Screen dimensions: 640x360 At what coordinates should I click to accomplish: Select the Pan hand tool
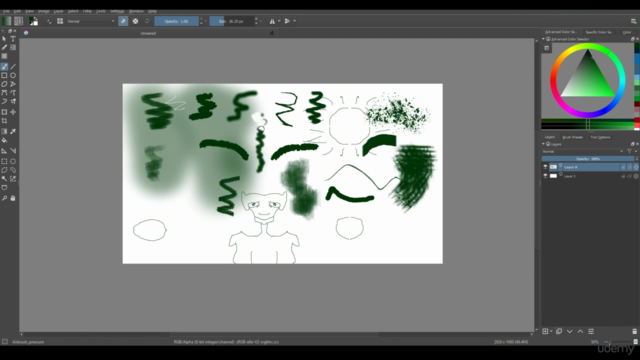pos(13,198)
